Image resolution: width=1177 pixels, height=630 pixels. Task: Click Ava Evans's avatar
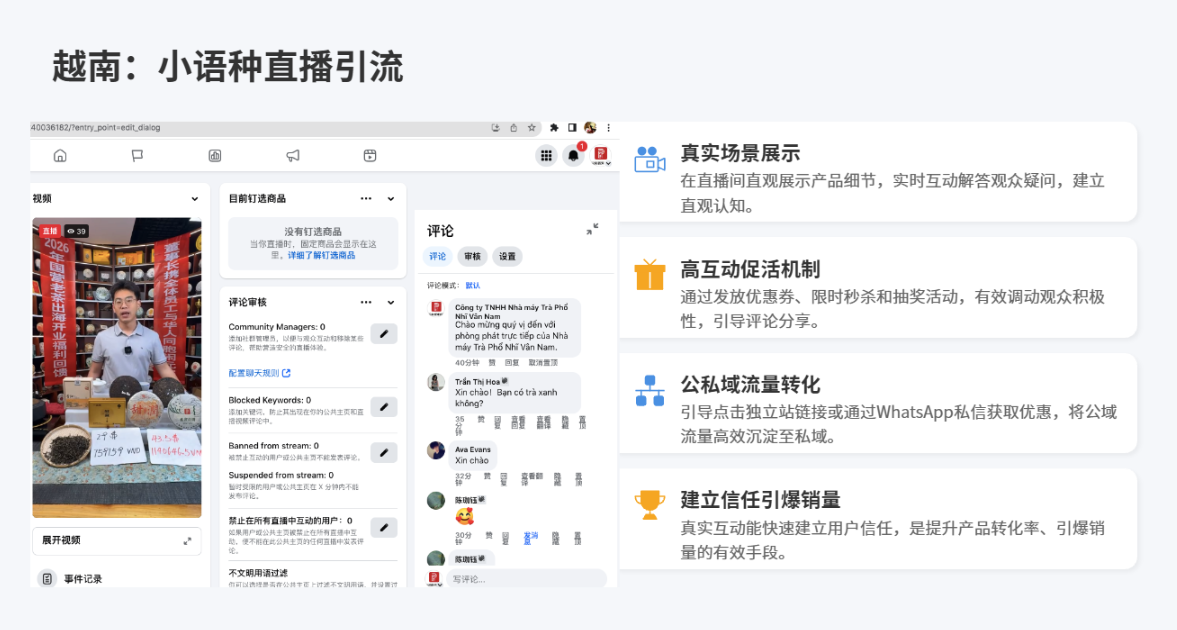pos(436,451)
